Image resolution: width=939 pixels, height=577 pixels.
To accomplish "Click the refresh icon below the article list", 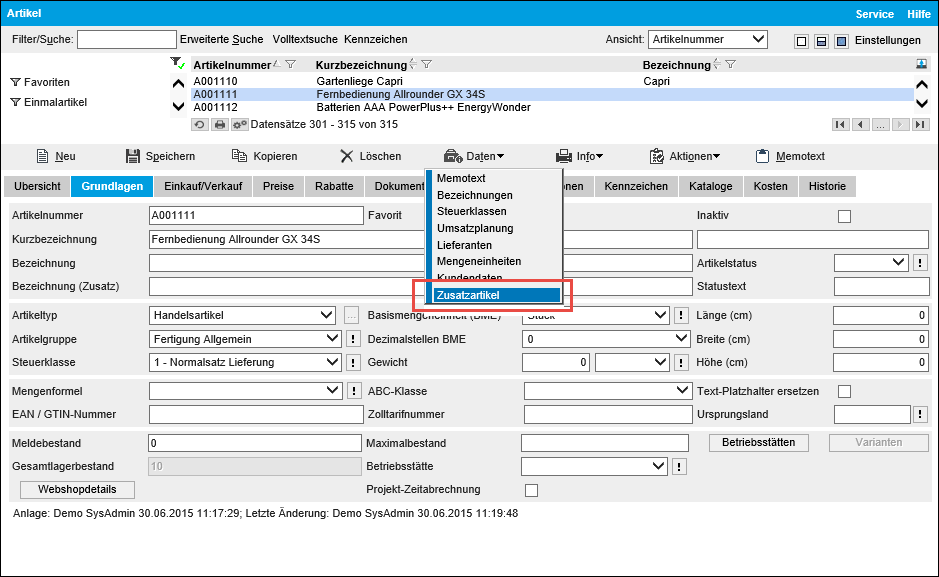I will (x=199, y=124).
